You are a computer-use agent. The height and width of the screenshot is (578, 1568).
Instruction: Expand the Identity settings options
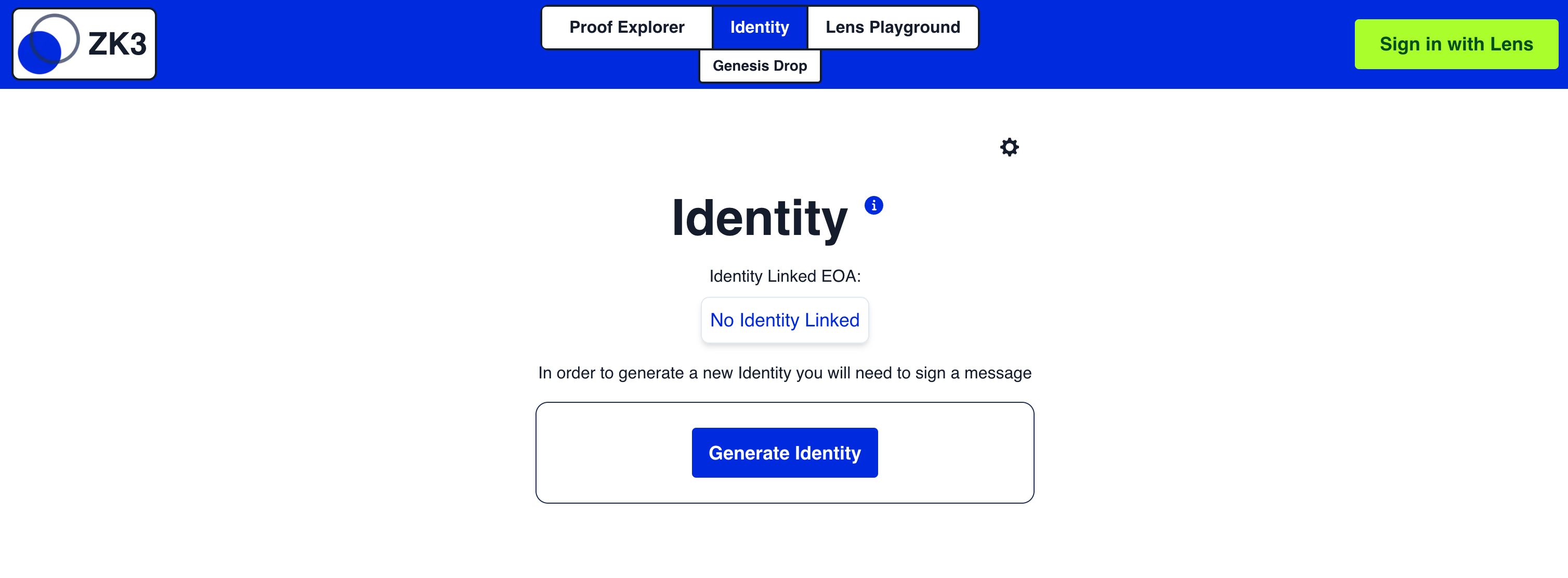point(1009,148)
